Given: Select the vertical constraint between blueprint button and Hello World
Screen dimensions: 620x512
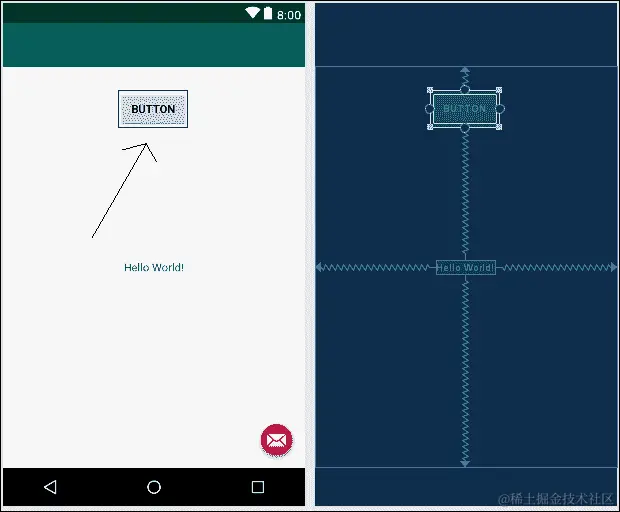Looking at the screenshot, I should (465, 196).
